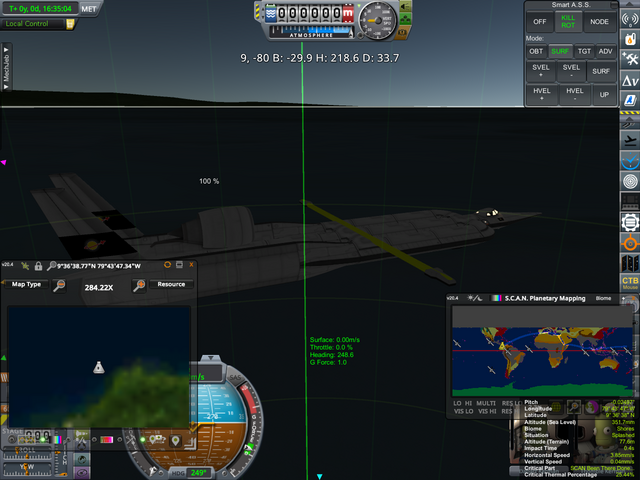Toggle VIS HI scanner overlay
Image resolution: width=640 pixels, height=480 pixels.
pos(487,411)
